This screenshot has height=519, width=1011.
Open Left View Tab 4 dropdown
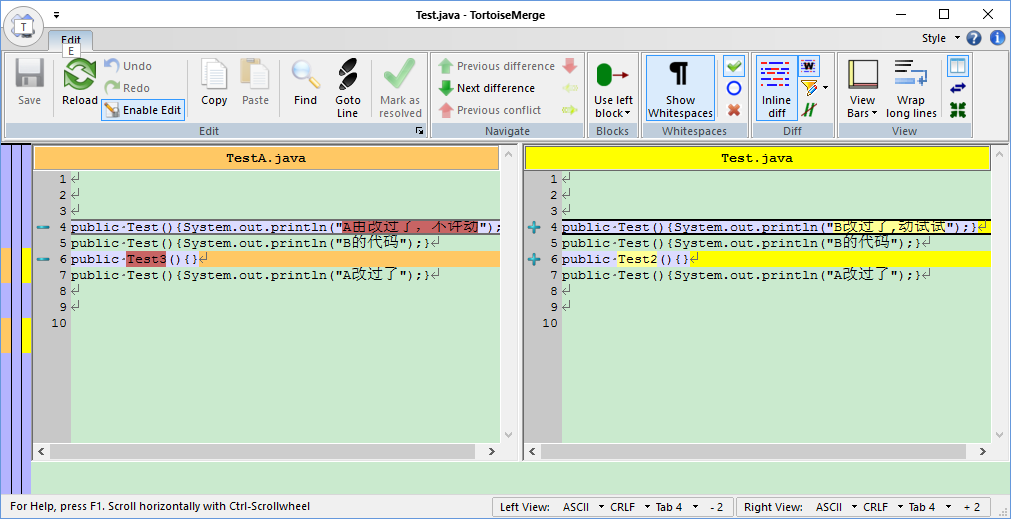tap(677, 507)
